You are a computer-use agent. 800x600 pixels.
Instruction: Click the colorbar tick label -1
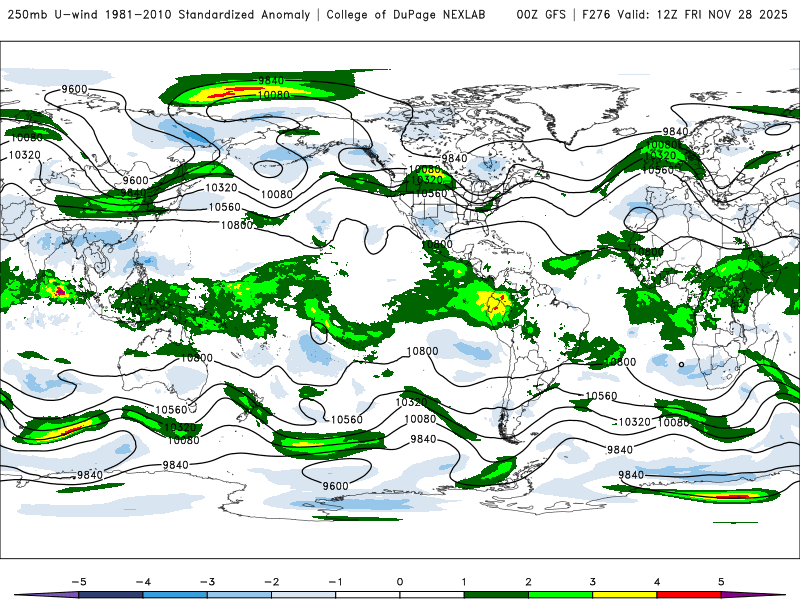[x=335, y=582]
